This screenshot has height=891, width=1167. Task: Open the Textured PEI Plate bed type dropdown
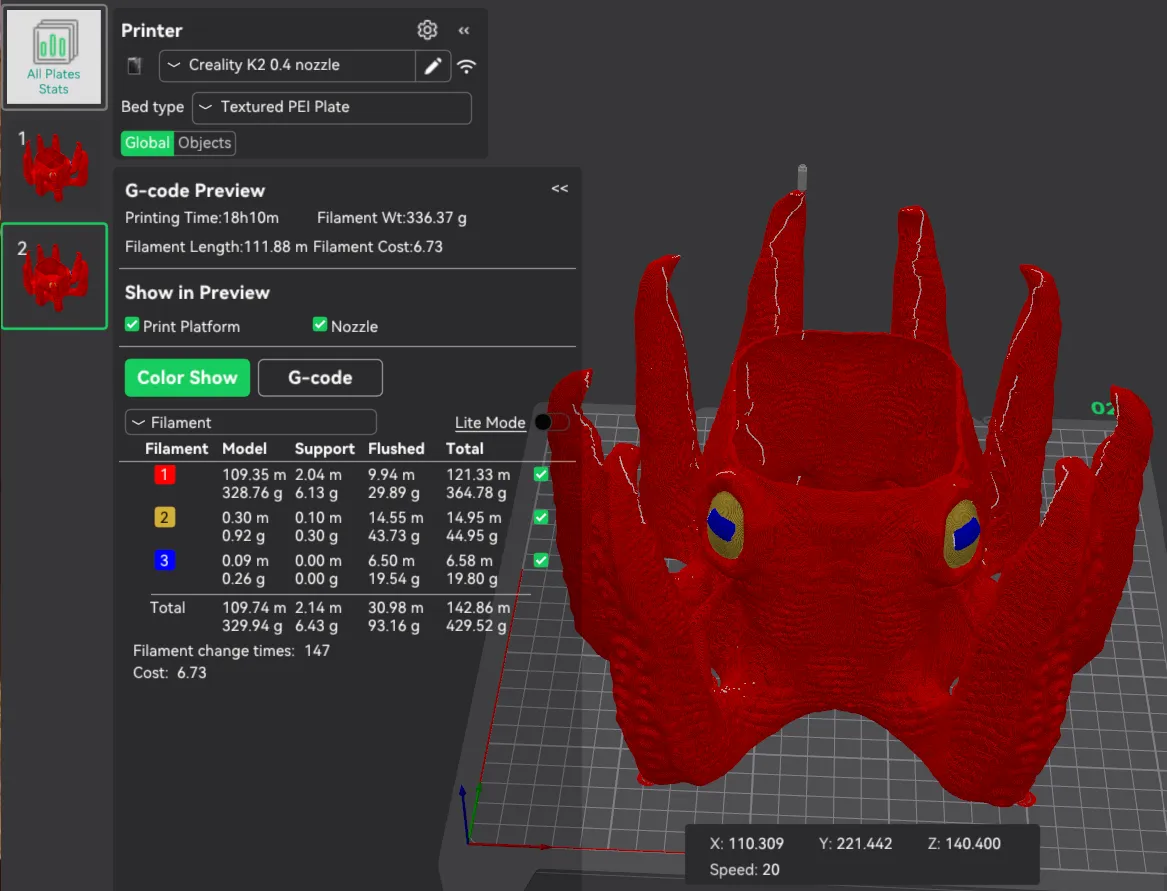pyautogui.click(x=332, y=107)
